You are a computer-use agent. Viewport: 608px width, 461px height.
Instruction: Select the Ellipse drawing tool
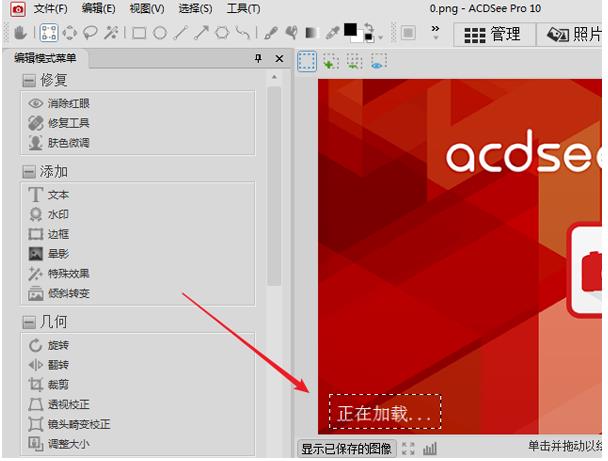160,33
